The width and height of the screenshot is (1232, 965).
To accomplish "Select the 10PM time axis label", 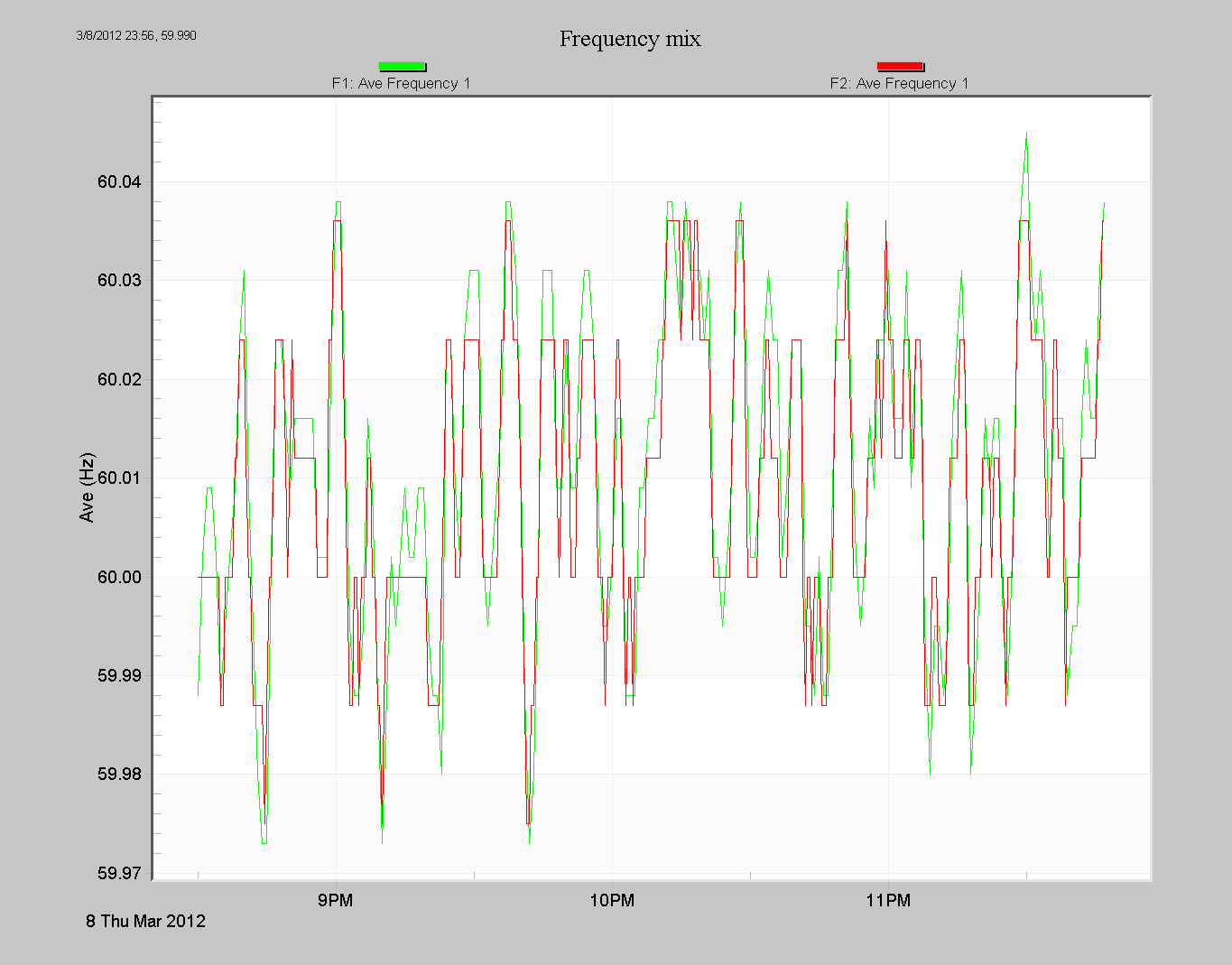I will (x=615, y=900).
